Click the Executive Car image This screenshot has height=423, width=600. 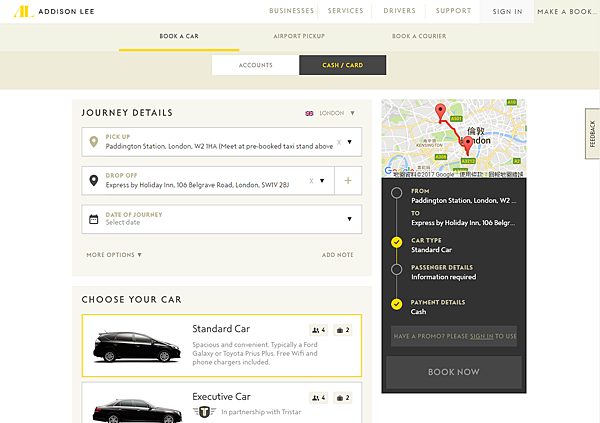click(137, 411)
